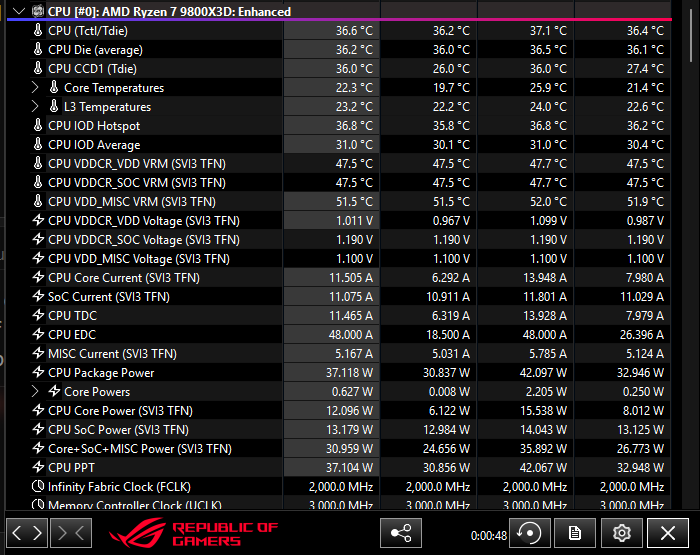This screenshot has width=700, height=555.
Task: Click the 26.396 A average EDC value
Action: (642, 334)
